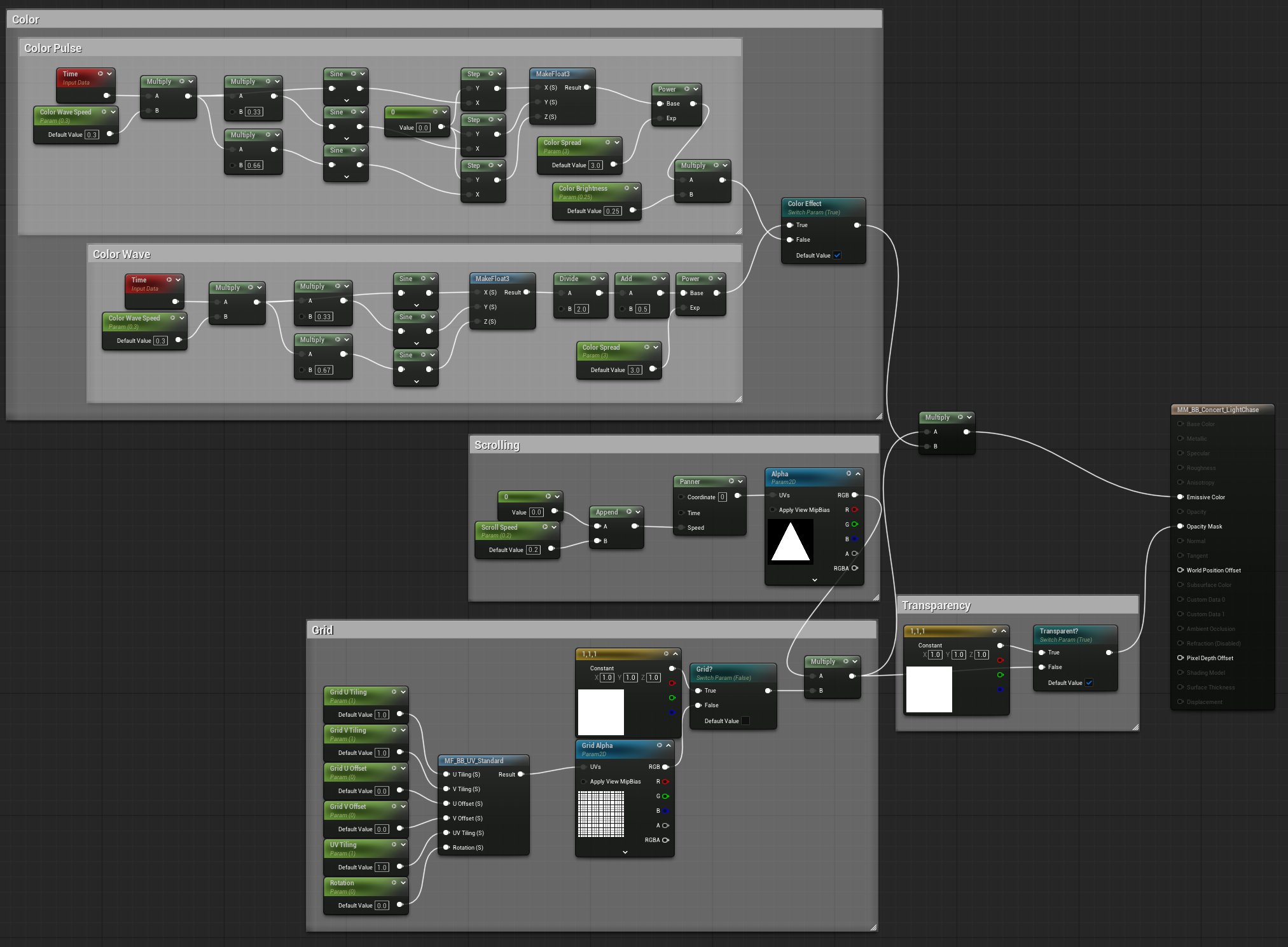The image size is (1288, 947).
Task: Toggle Color Effect Default Value checkbox
Action: pos(837,256)
